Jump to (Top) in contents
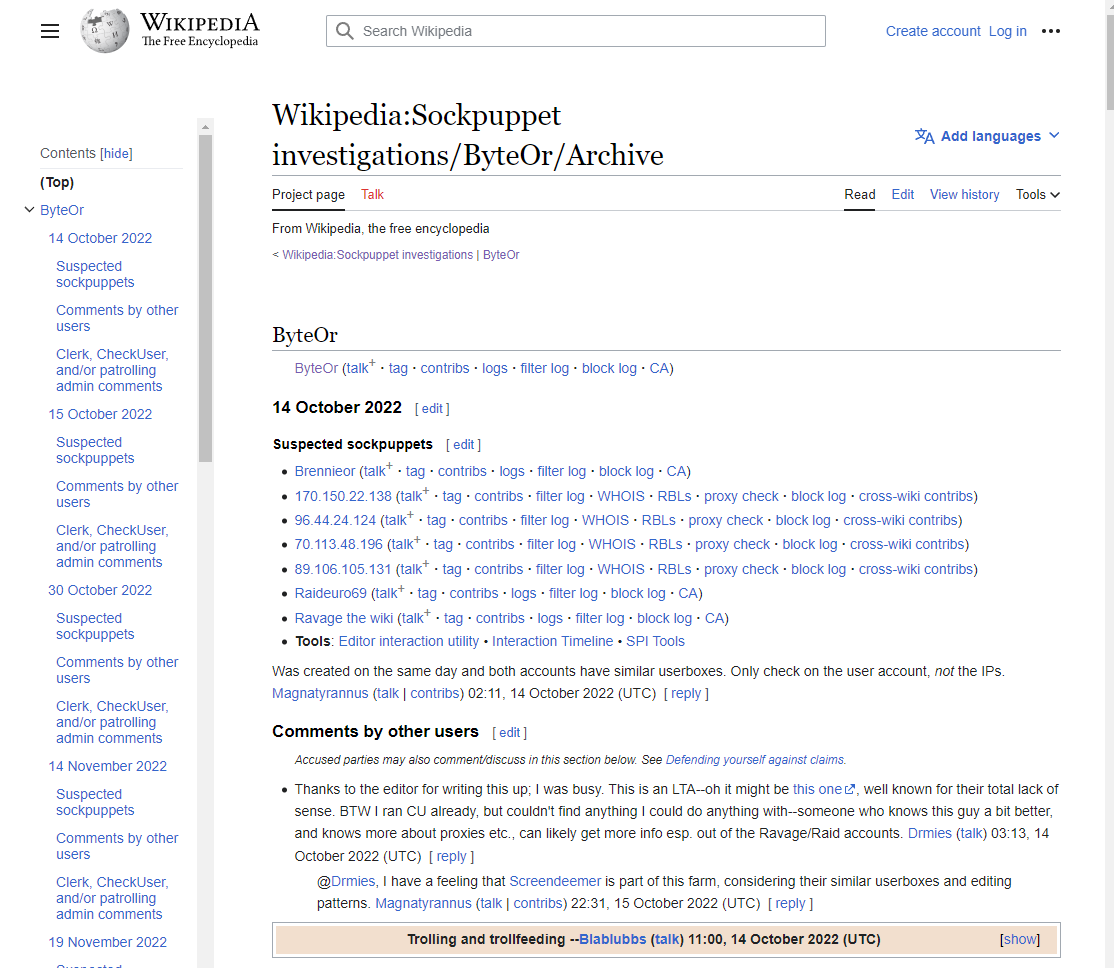Viewport: 1114px width, 968px height. point(57,183)
